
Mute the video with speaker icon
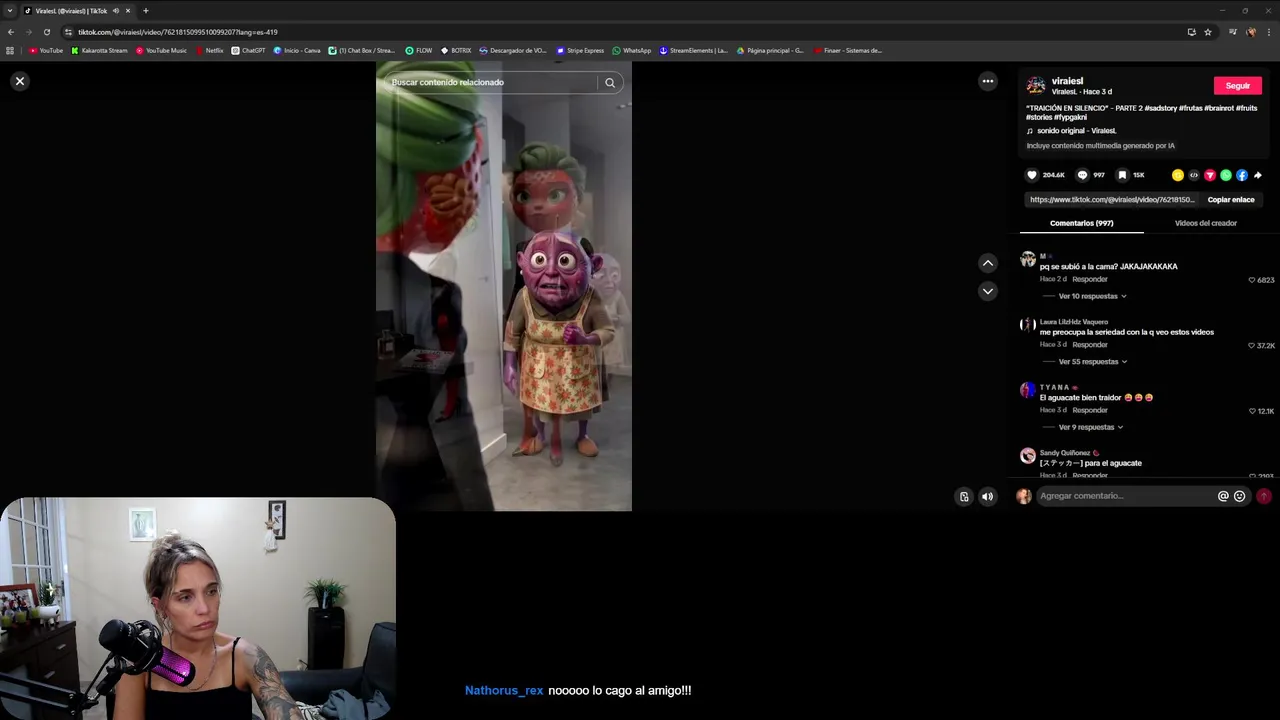point(987,496)
